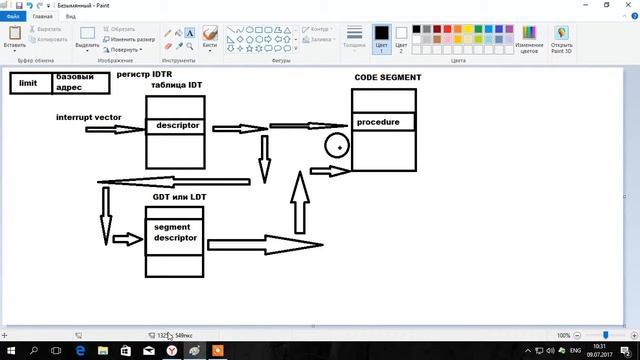Open Paint help question mark

[635, 16]
